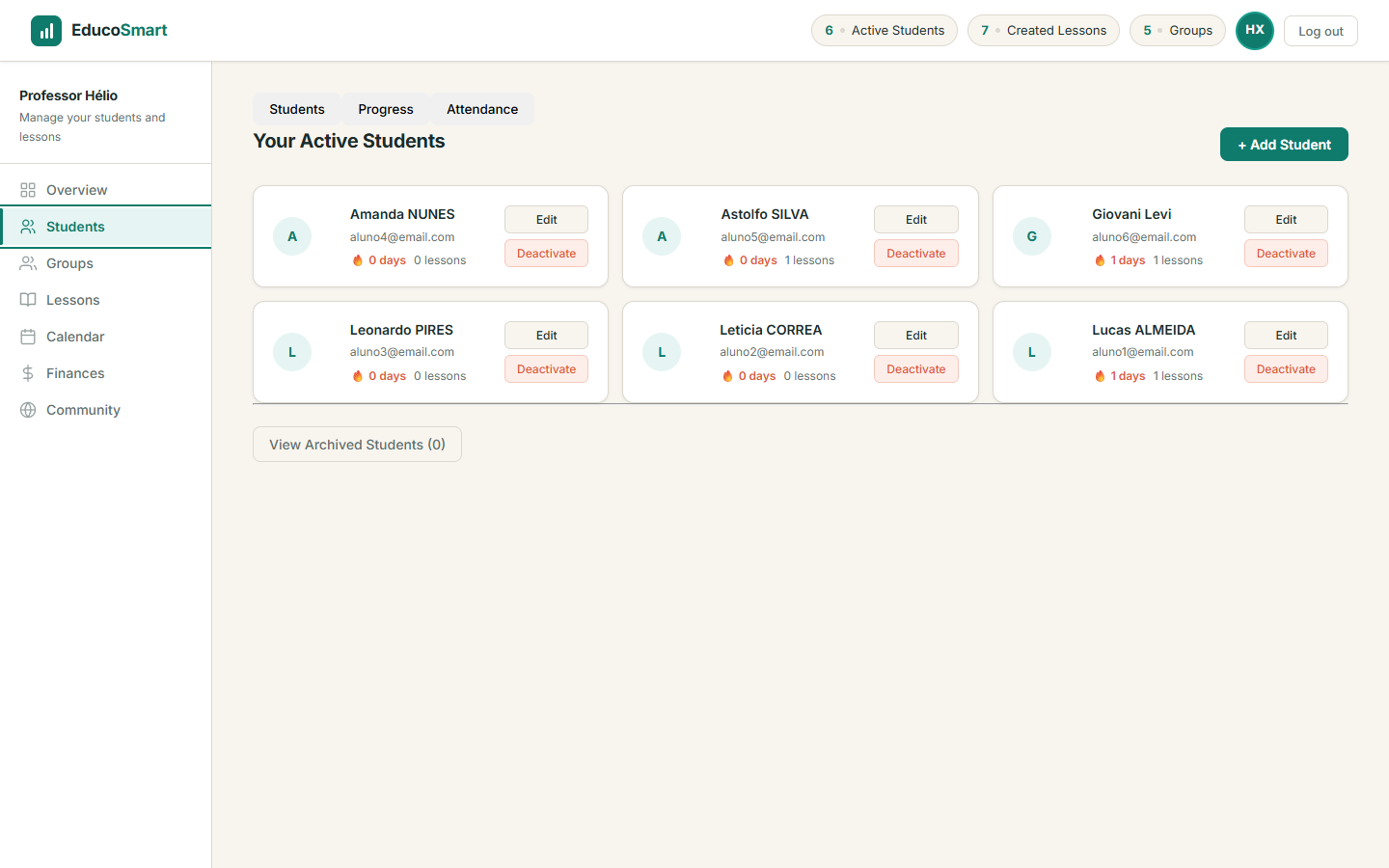Click the HX profile avatar

(x=1254, y=31)
